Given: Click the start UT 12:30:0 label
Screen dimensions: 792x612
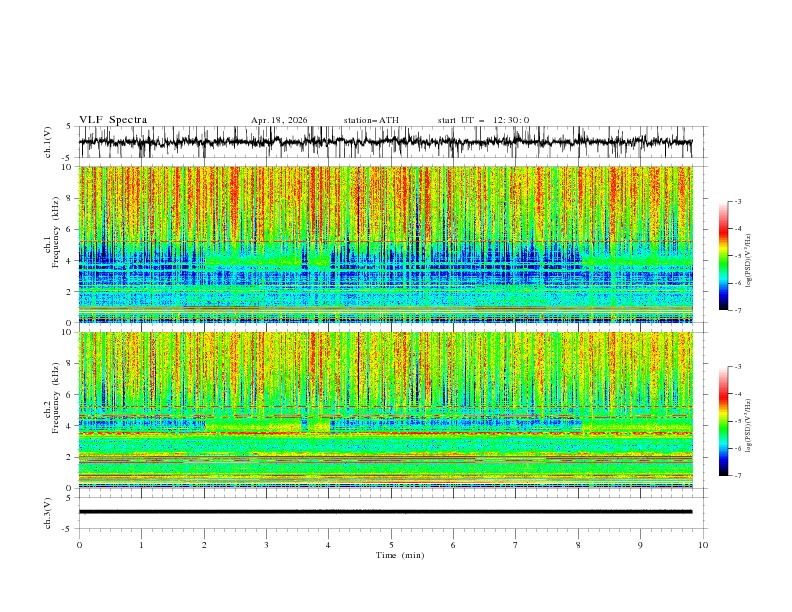Looking at the screenshot, I should tap(483, 120).
